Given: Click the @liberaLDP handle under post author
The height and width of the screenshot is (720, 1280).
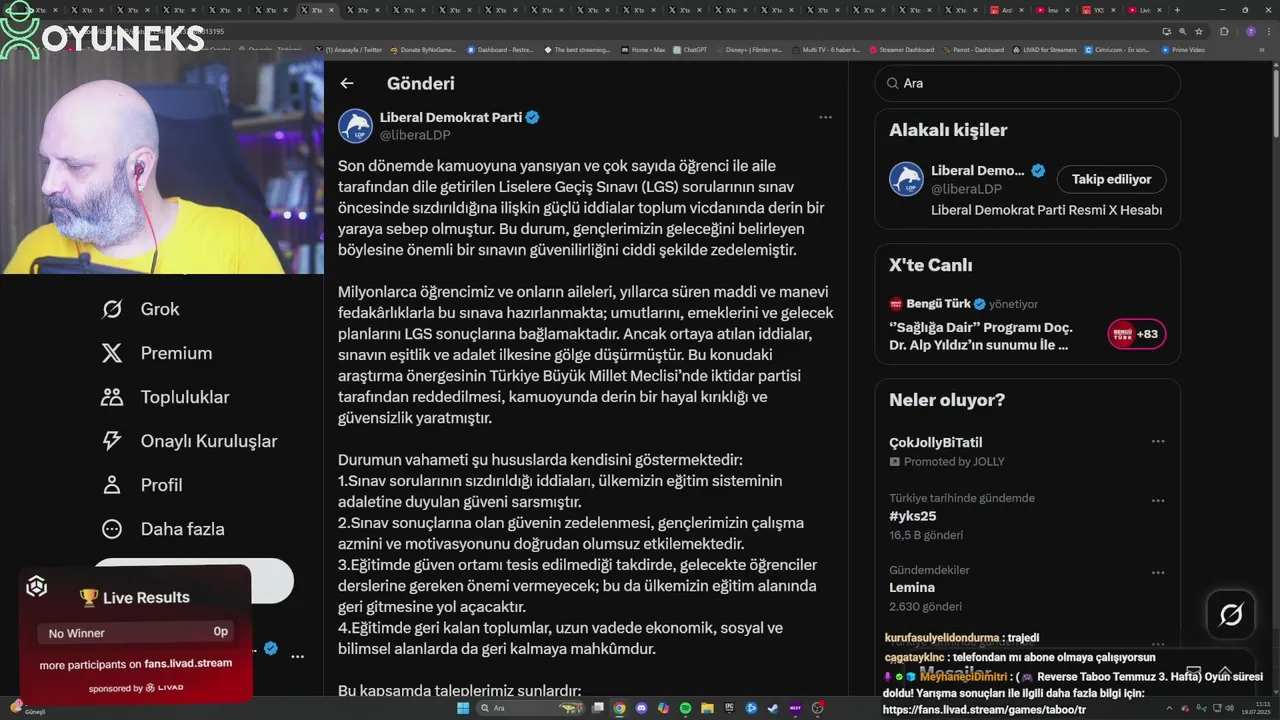Looking at the screenshot, I should [415, 135].
